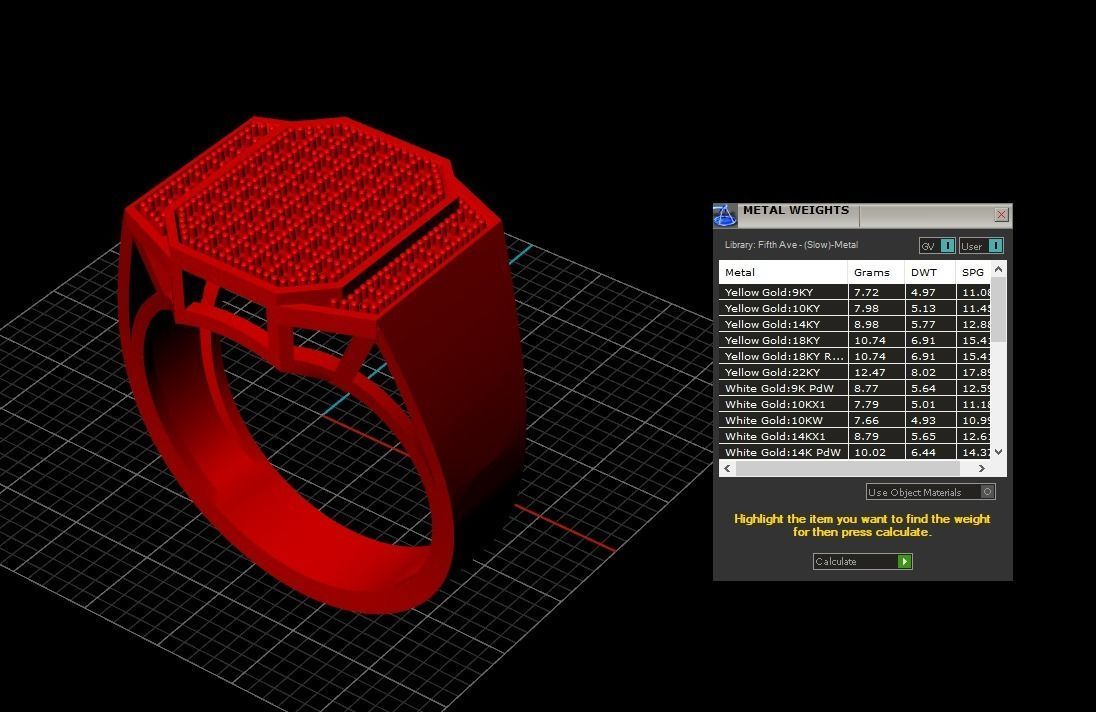This screenshot has width=1096, height=712.
Task: Select the Yellow Gold:18KY R... row
Action: click(854, 356)
